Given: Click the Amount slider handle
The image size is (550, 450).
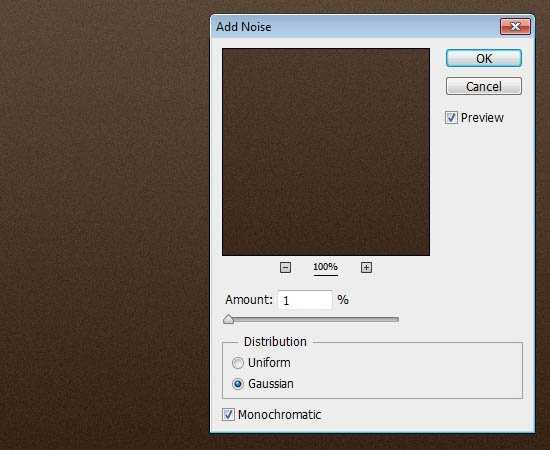Looking at the screenshot, I should coord(228,319).
